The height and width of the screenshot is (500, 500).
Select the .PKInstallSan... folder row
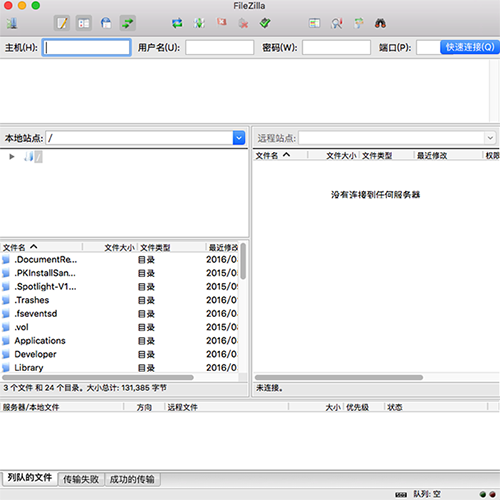[x=119, y=273]
